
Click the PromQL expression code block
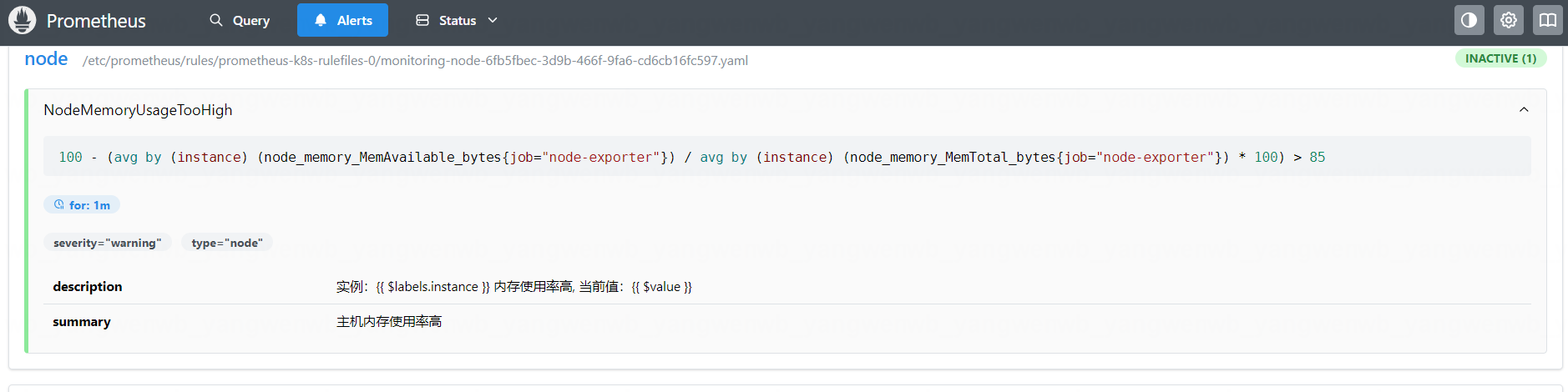691,157
